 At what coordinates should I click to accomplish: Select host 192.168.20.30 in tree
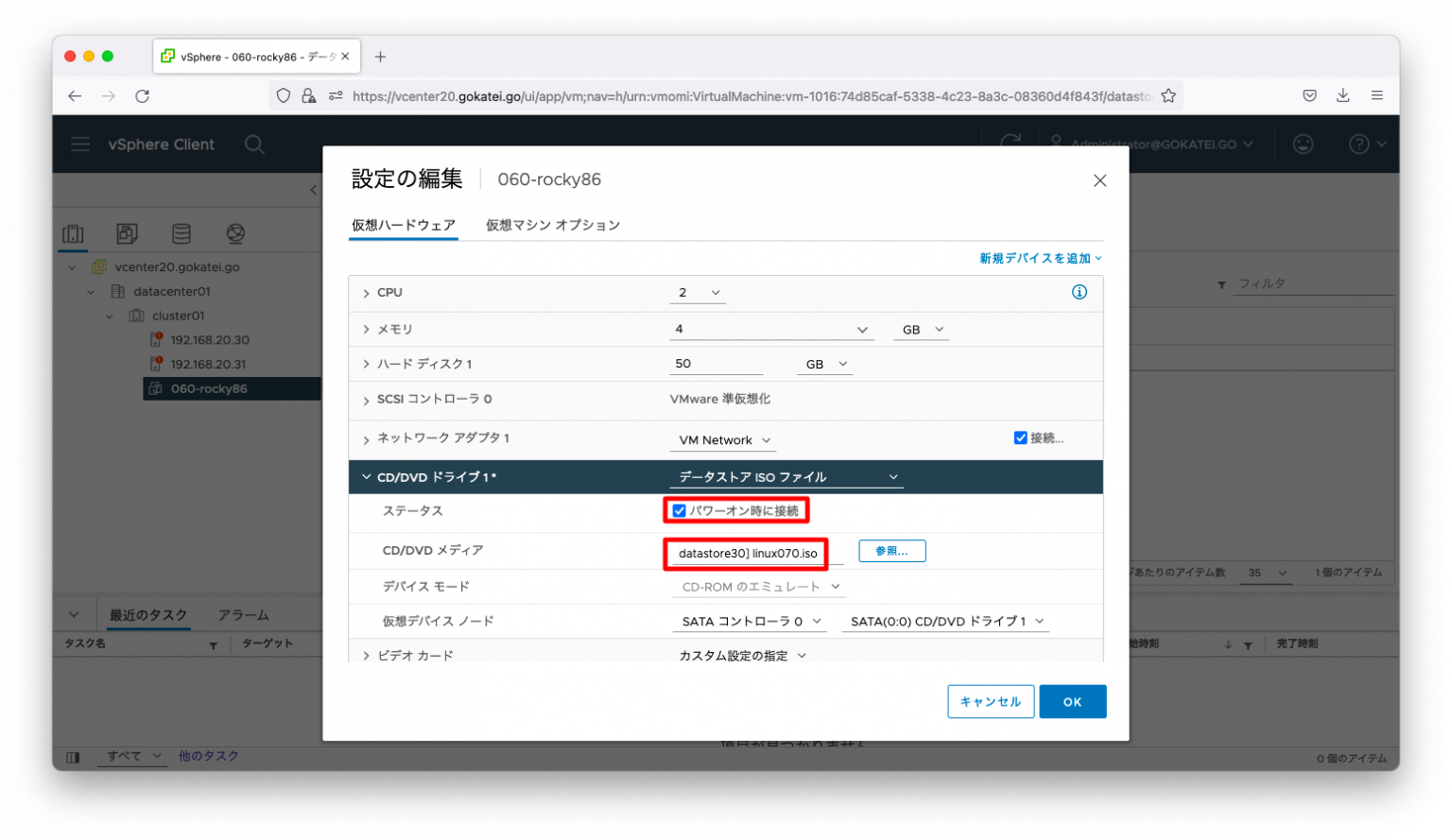pos(210,340)
